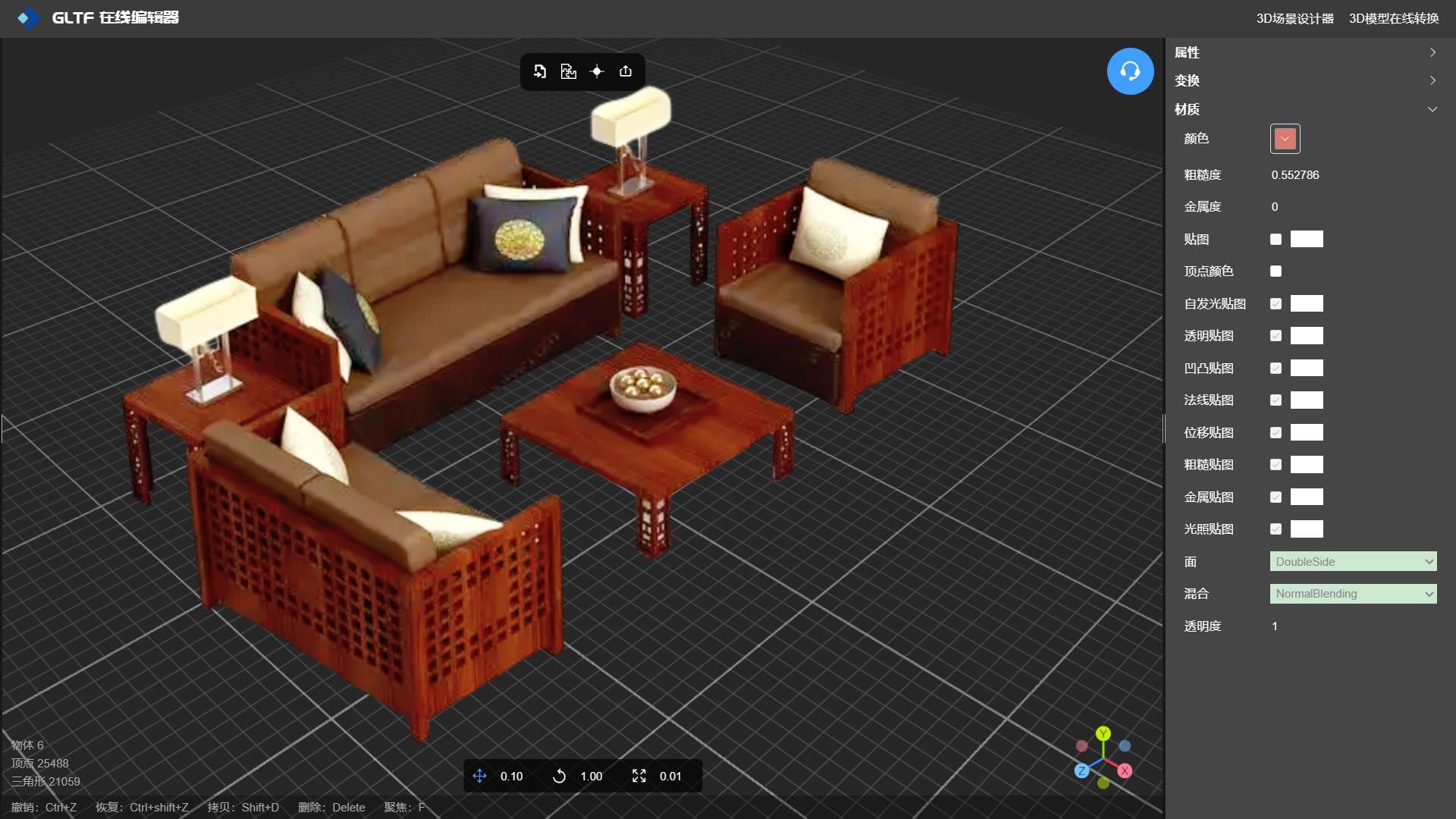Click the 法线贴图 texture preview slot

tap(1307, 400)
